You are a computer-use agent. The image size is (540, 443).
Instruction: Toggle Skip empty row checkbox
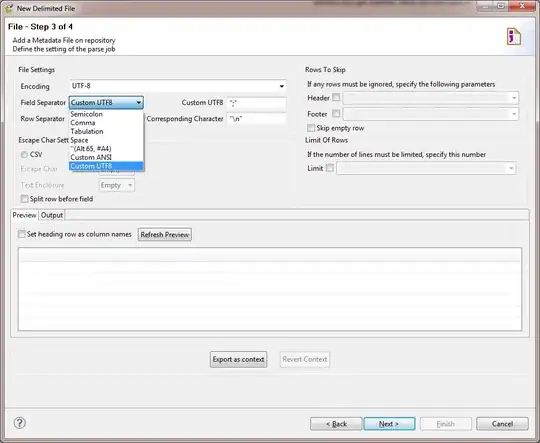click(x=311, y=128)
